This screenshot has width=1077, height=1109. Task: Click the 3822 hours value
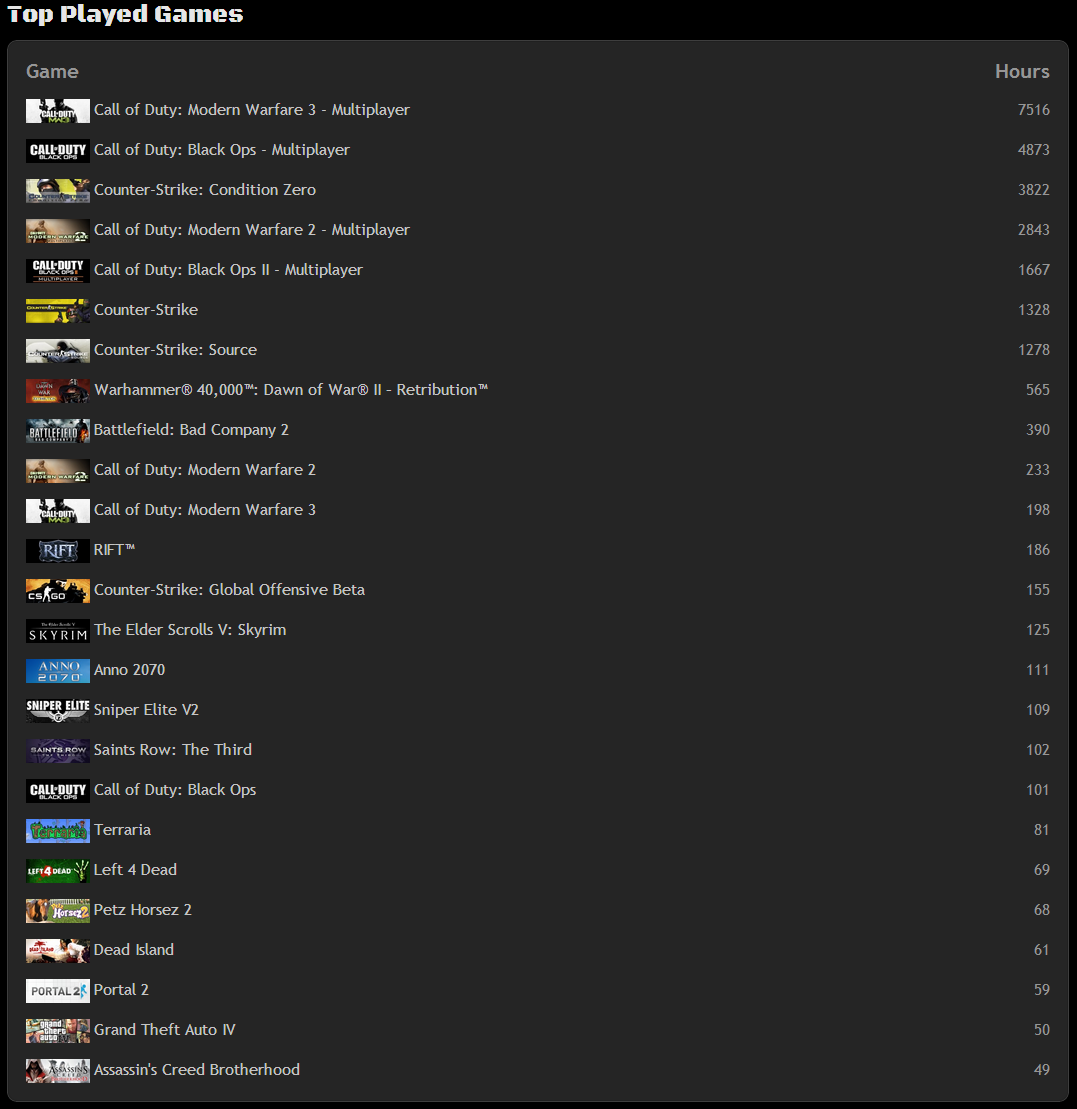tap(1033, 190)
